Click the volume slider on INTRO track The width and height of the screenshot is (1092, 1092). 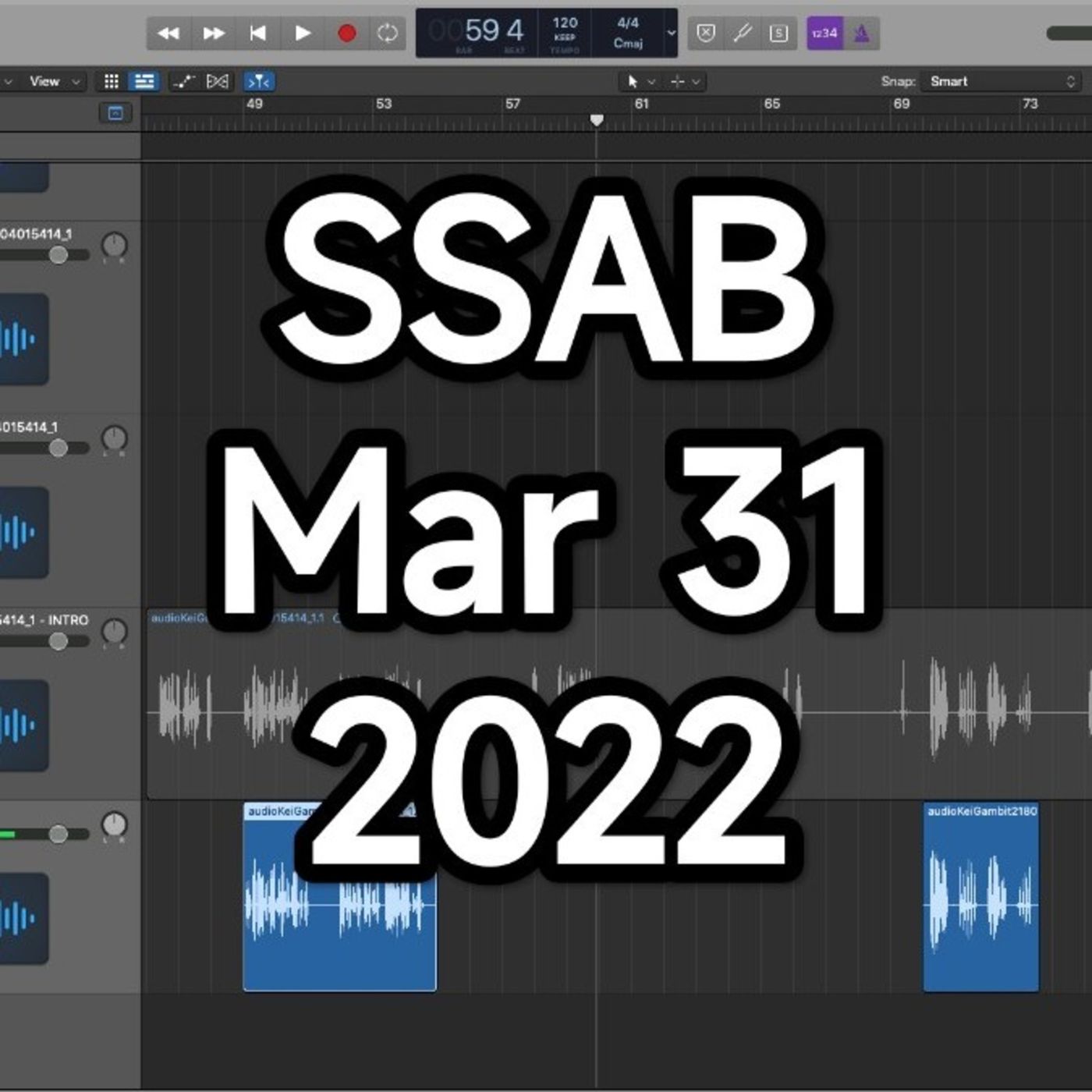tap(58, 641)
